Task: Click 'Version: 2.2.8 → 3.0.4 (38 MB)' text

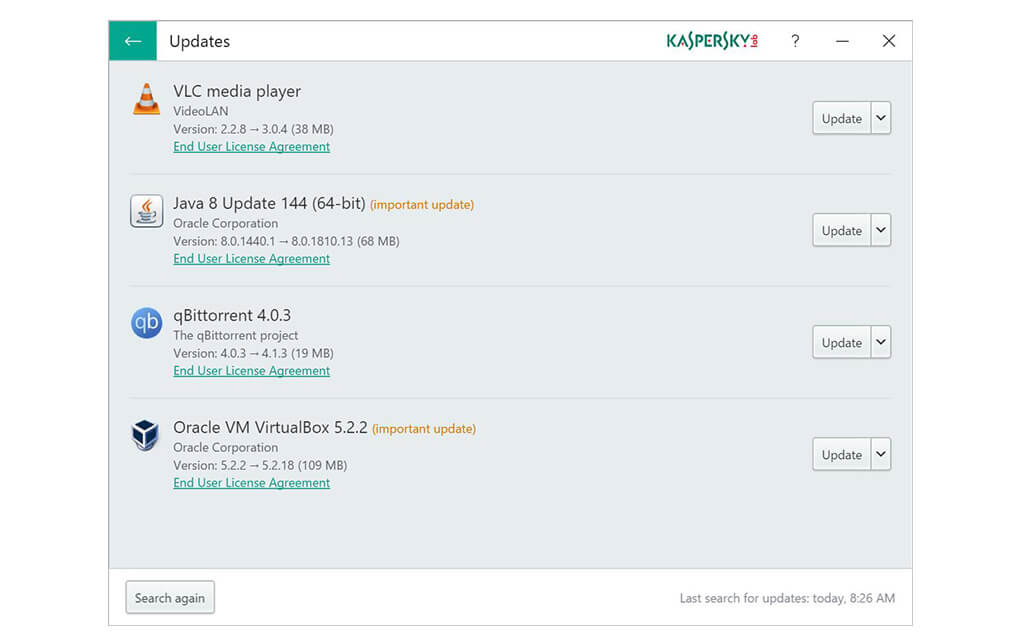Action: tap(253, 129)
